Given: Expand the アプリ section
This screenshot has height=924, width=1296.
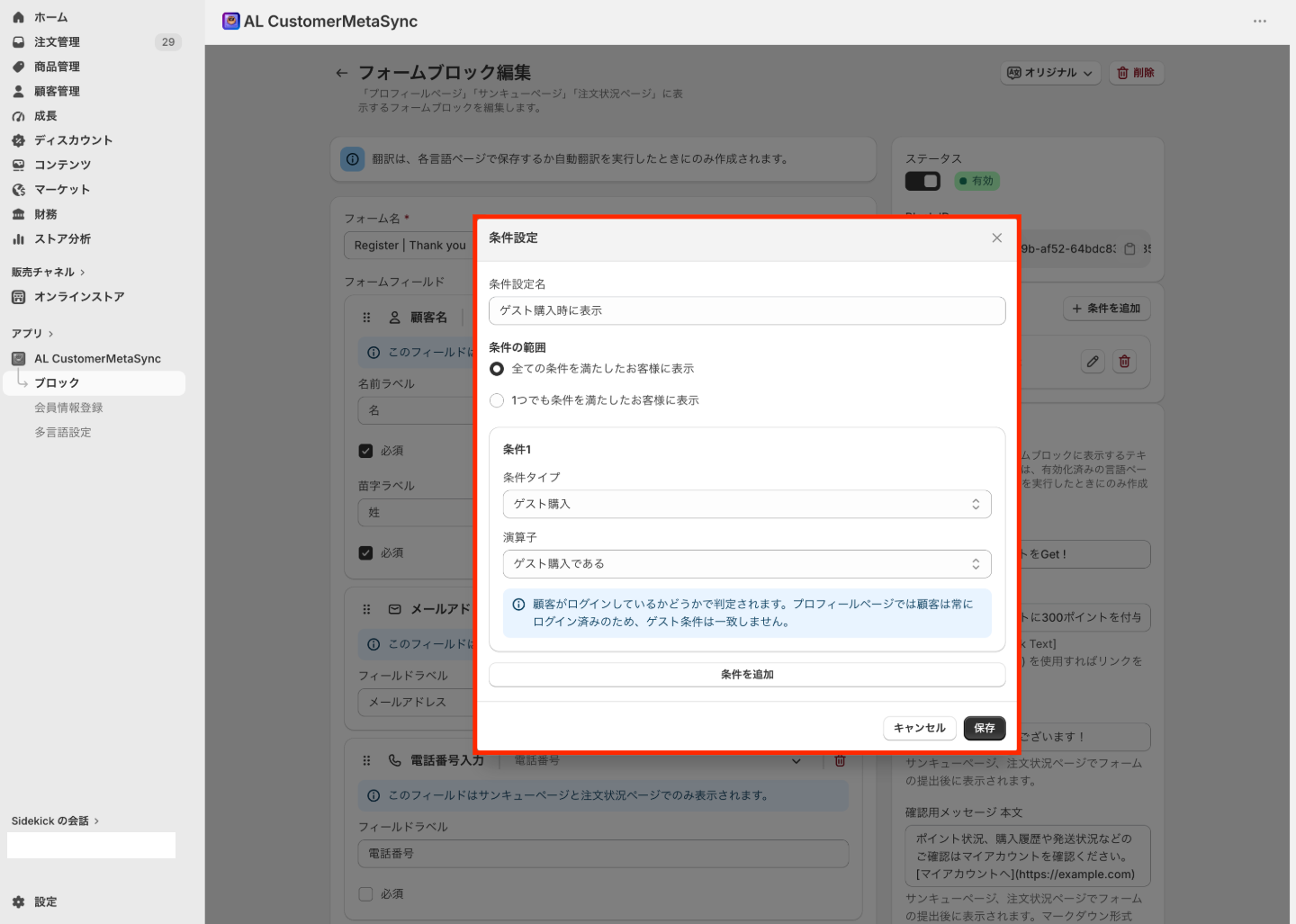Looking at the screenshot, I should pyautogui.click(x=32, y=333).
